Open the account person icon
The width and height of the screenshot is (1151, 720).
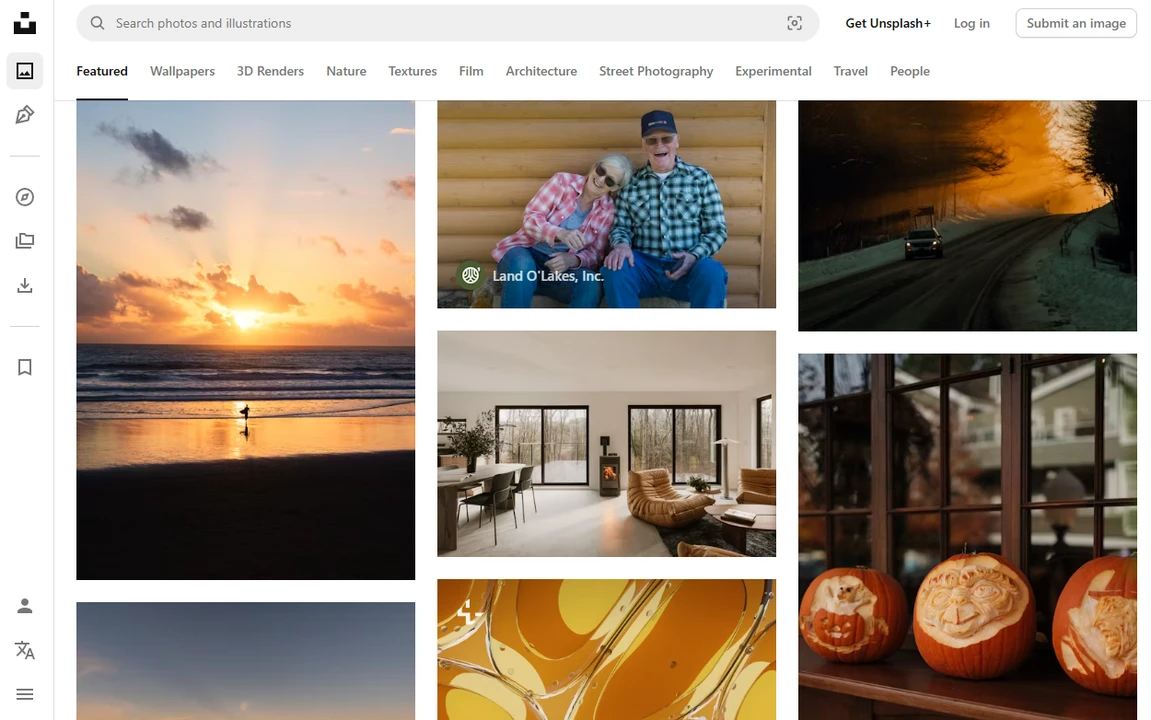[24, 605]
